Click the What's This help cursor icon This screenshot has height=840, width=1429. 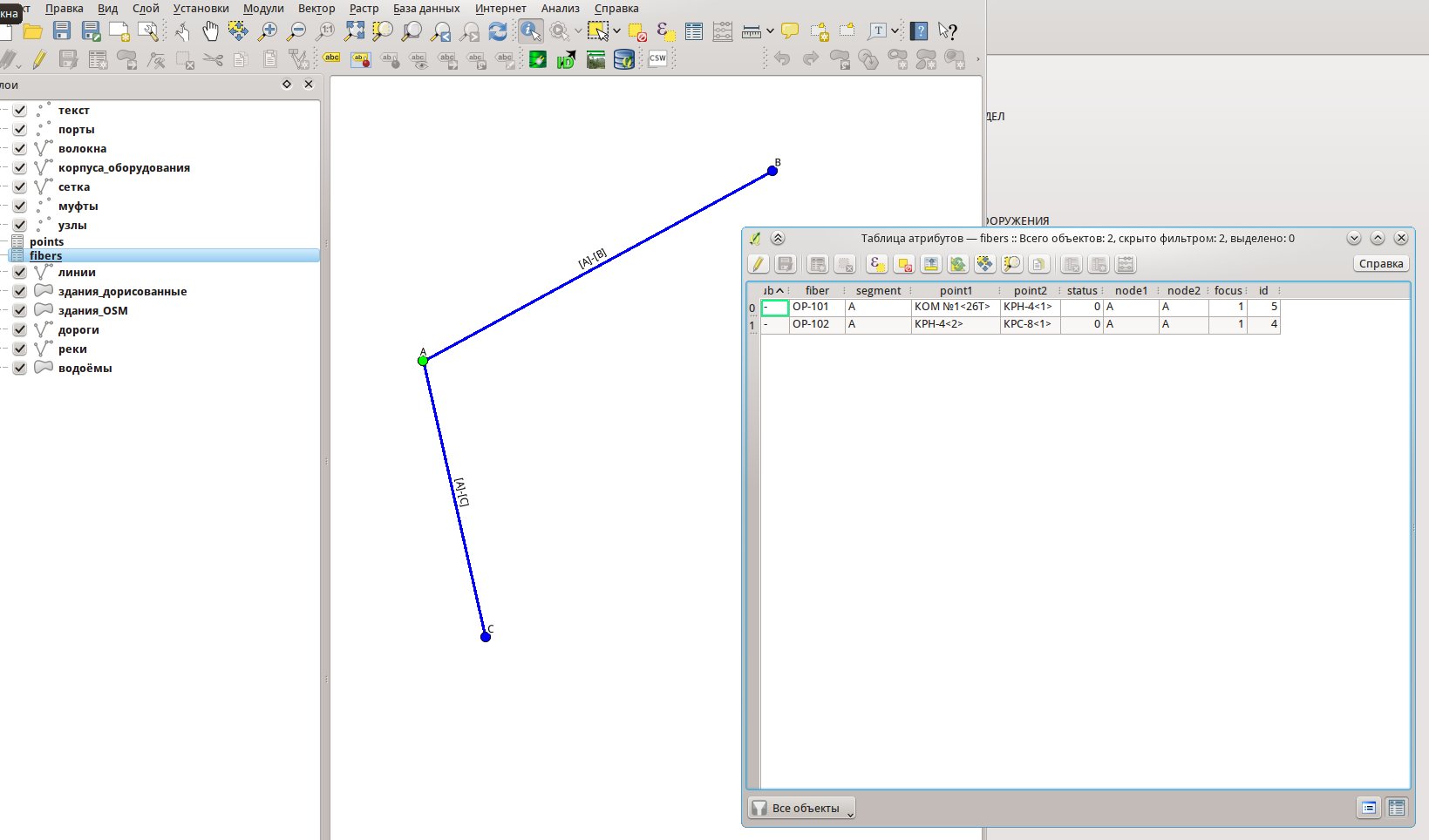tap(948, 31)
